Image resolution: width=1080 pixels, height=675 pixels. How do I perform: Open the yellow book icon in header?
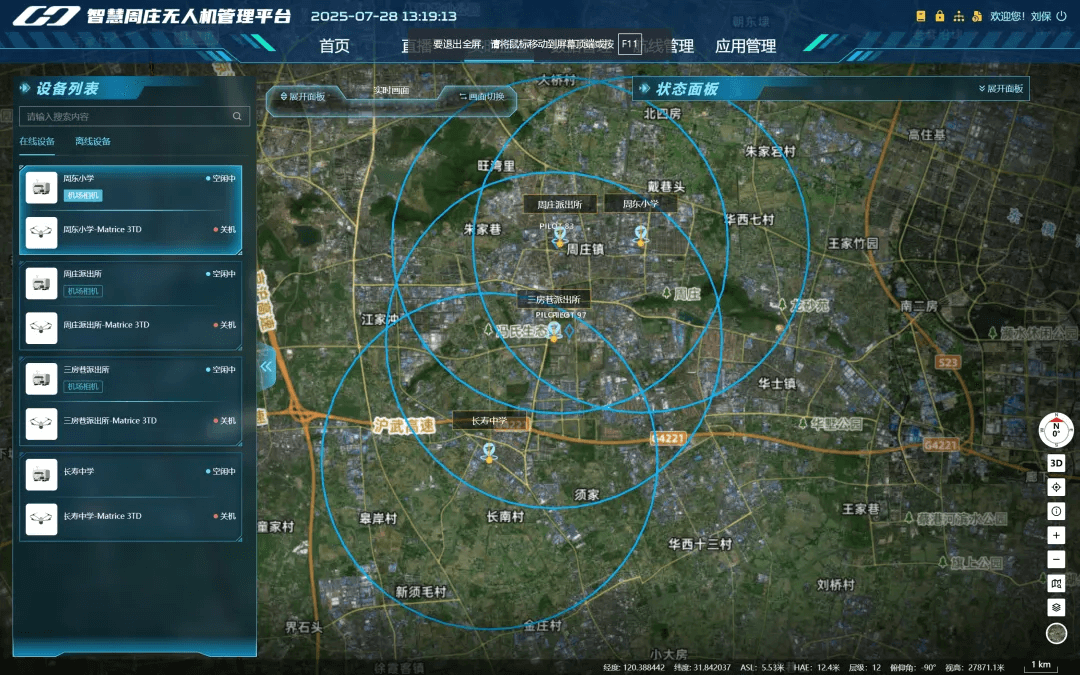(x=921, y=16)
